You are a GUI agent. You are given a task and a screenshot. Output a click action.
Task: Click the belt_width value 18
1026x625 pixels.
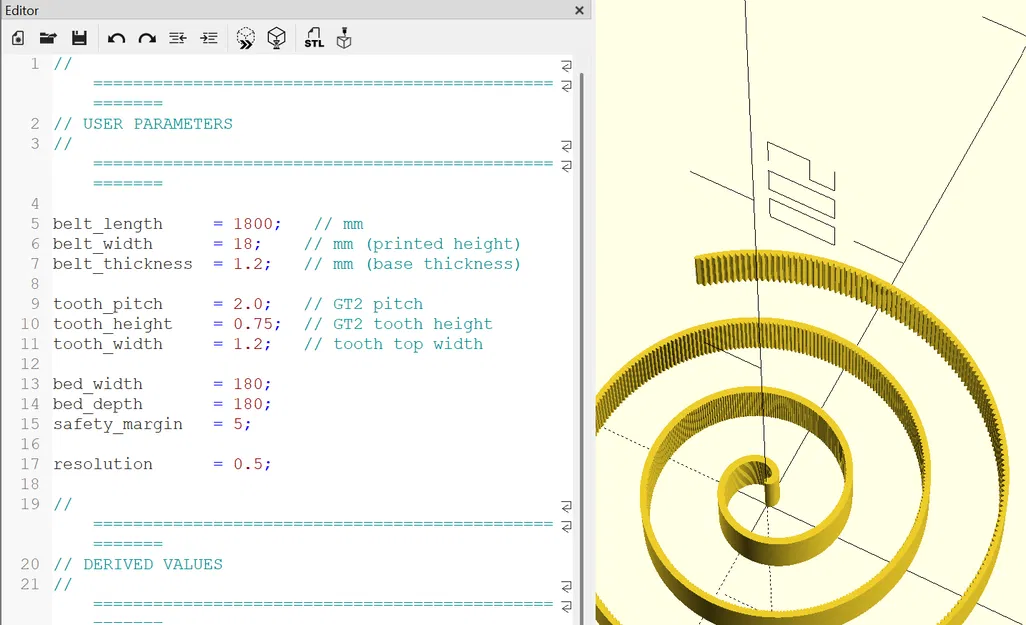click(243, 244)
